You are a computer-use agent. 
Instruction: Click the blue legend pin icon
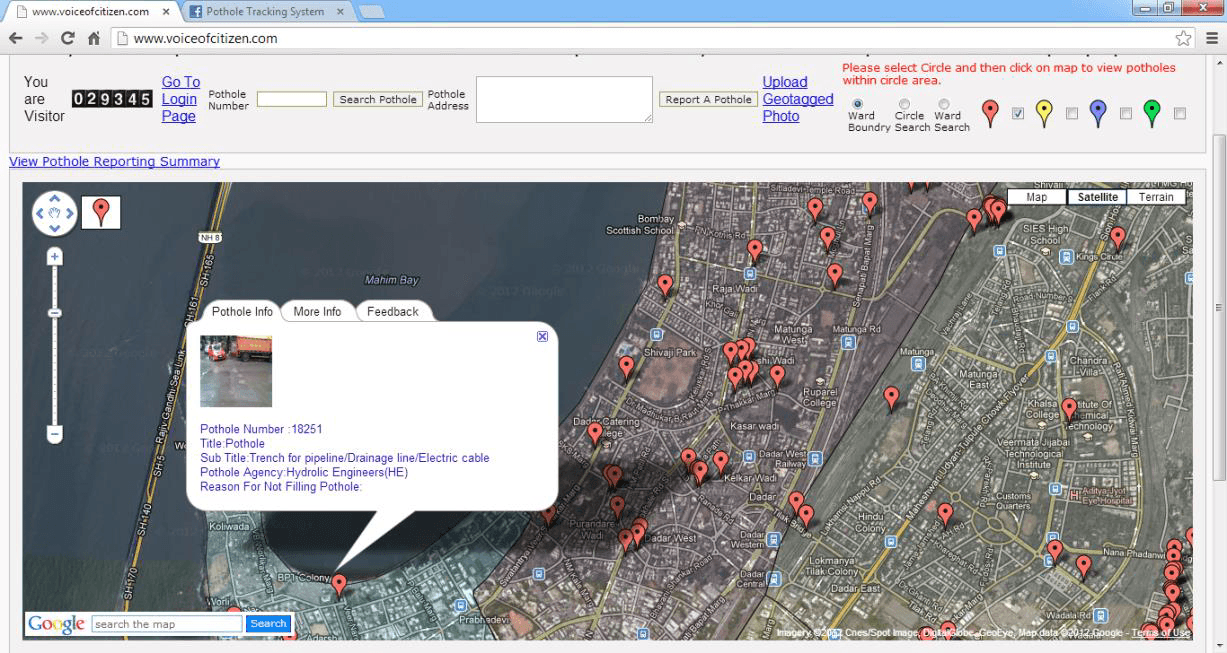[x=1098, y=114]
